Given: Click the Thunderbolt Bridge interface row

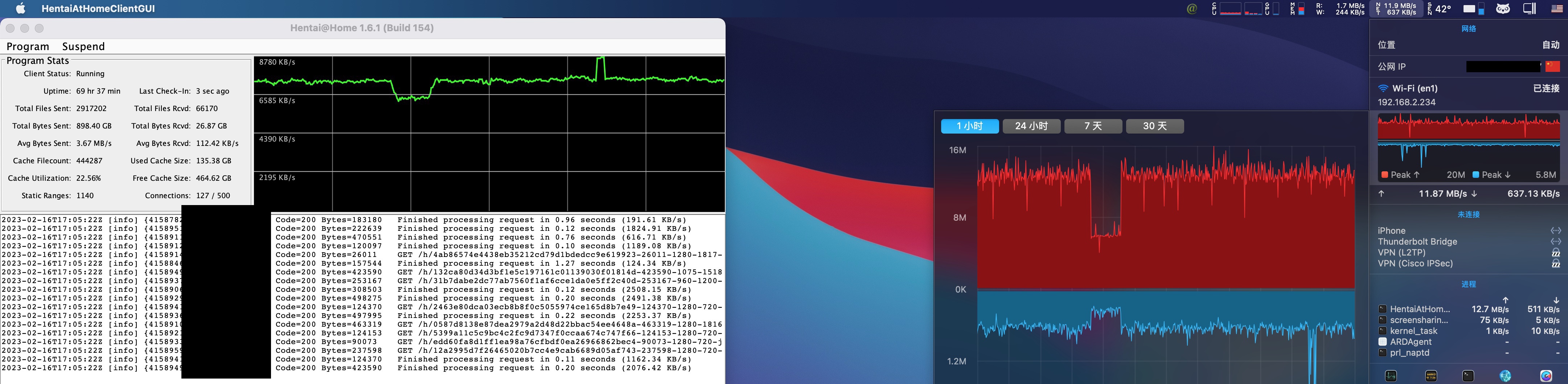Looking at the screenshot, I should point(1468,242).
